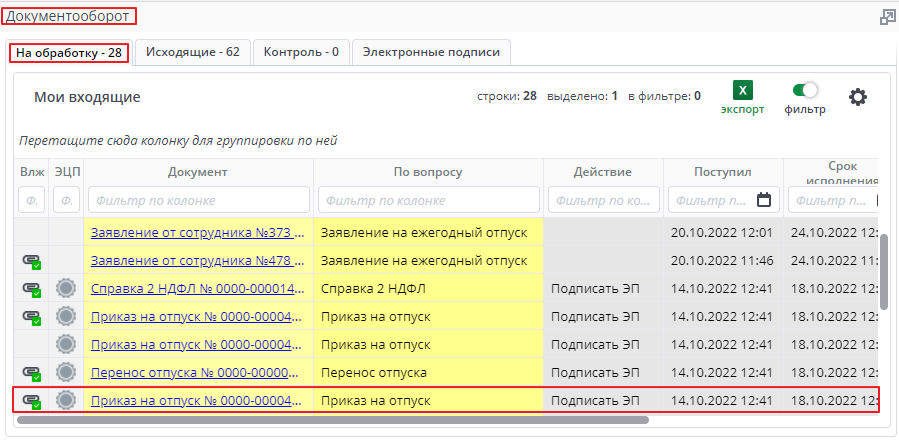Click the 'в фильтре: 0' counter
This screenshot has height=441, width=899.
pos(665,96)
